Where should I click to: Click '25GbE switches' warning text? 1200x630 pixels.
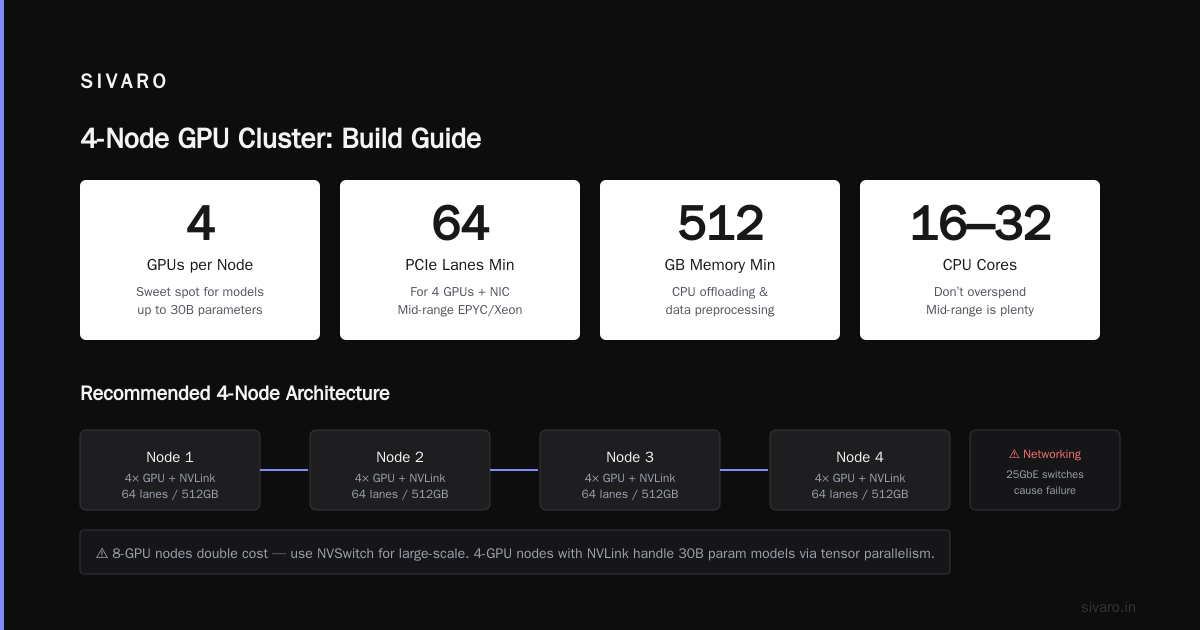click(1045, 474)
